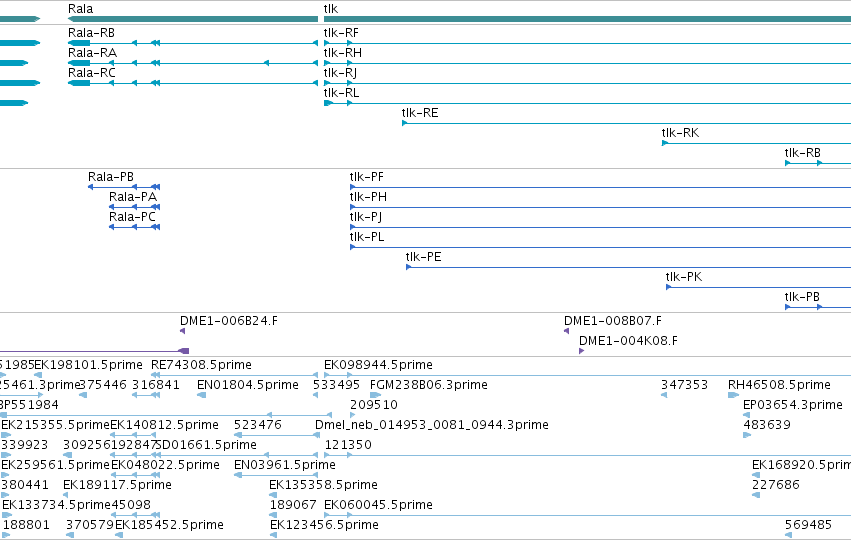Select EST EN03961.5prime
Viewport: 851px width, 540px height.
click(276, 475)
